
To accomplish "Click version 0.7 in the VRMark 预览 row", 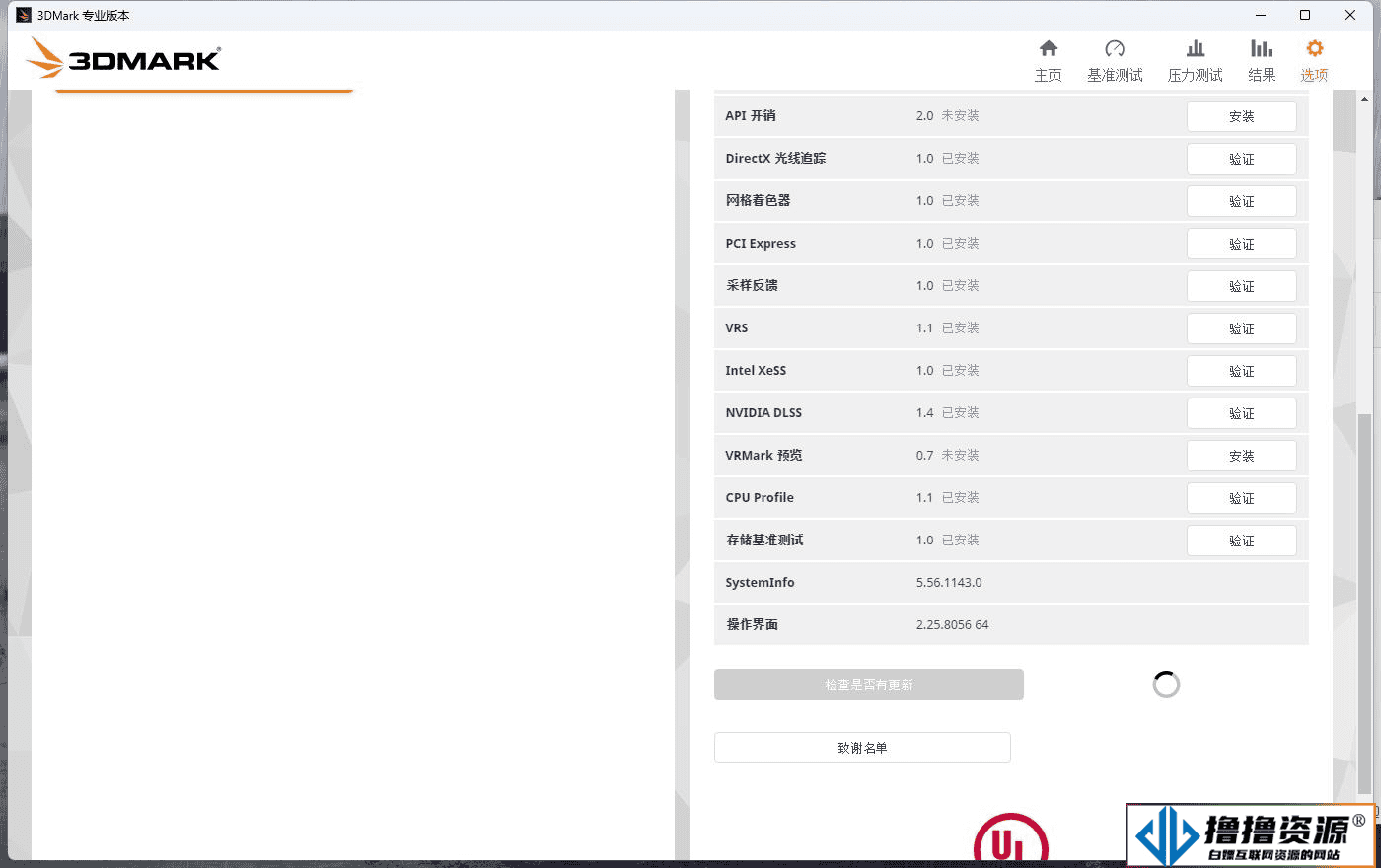I will 924,455.
